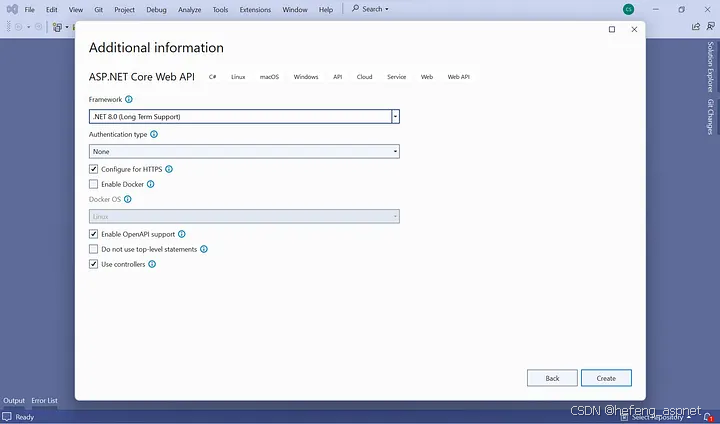Screen dimensions: 720x424
Task: Show the Enable OpenAPI support info icon
Action: click(x=182, y=234)
